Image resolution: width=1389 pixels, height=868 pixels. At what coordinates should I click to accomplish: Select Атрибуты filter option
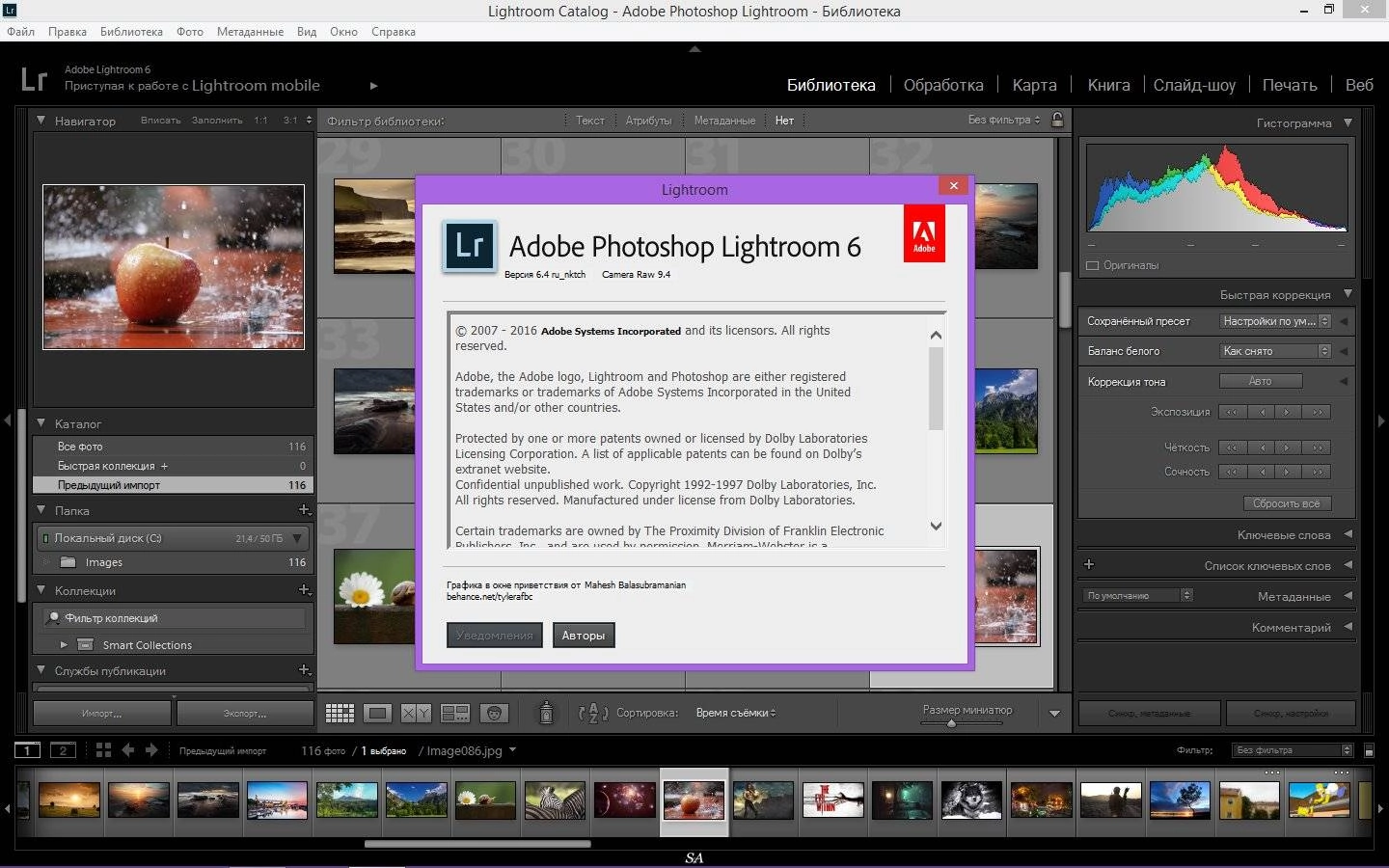tap(648, 121)
